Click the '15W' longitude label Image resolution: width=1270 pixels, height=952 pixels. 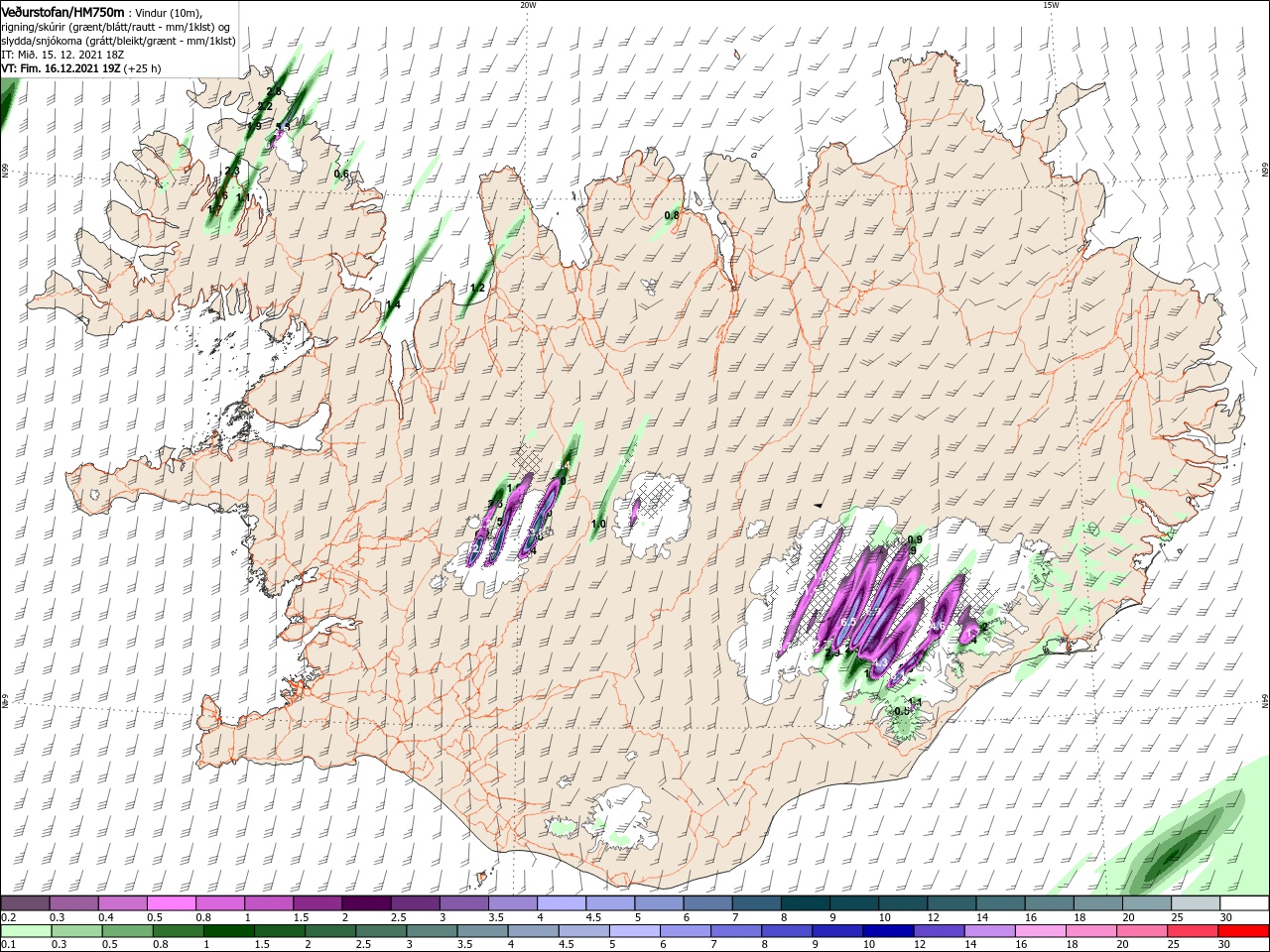[1052, 5]
